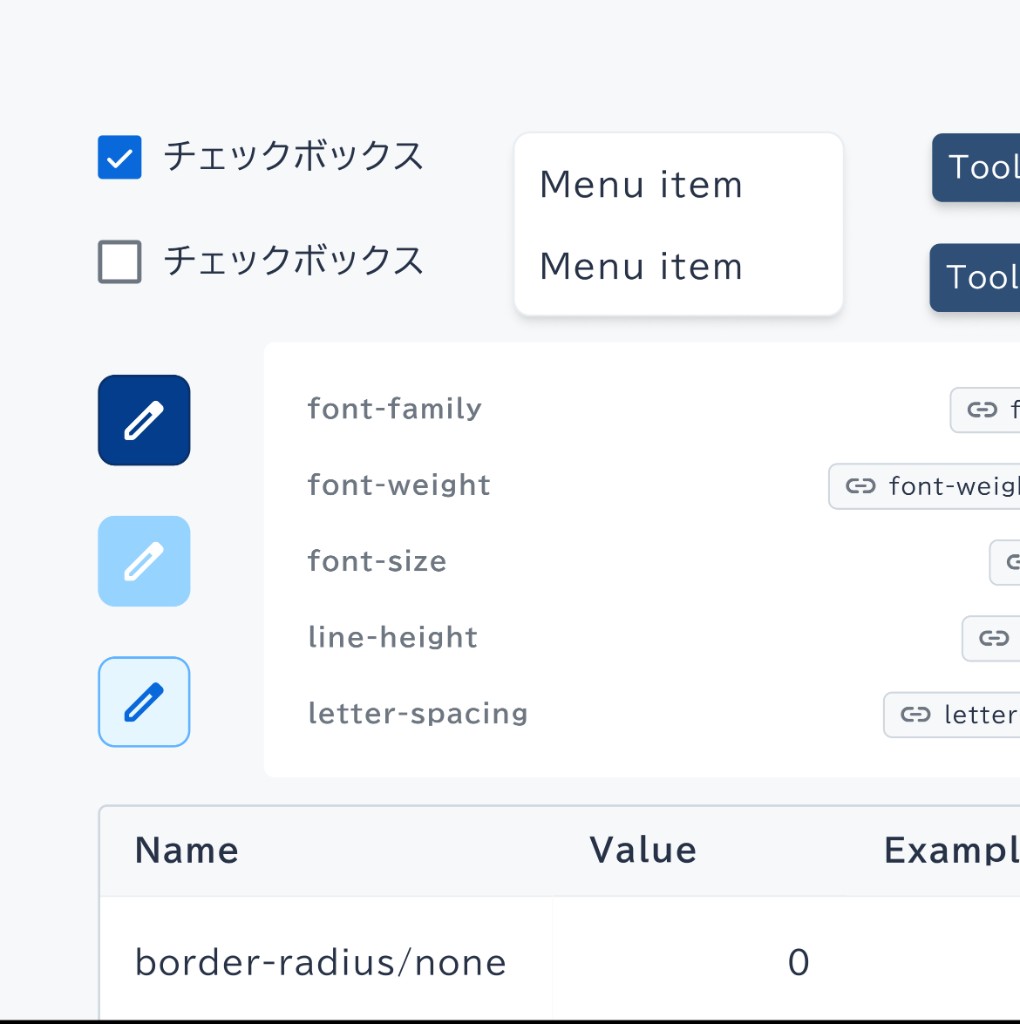Click the dark navy pencil edit button

coord(144,420)
